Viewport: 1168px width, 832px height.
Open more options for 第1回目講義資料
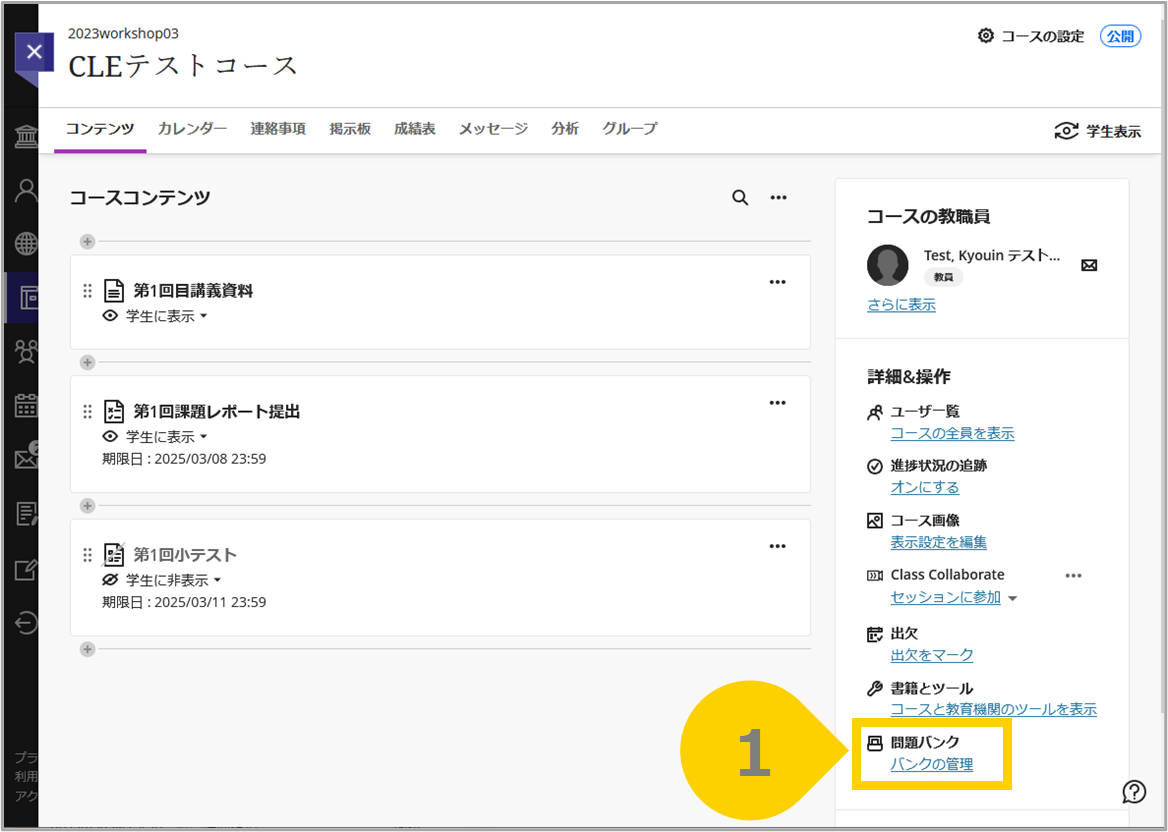coord(778,282)
